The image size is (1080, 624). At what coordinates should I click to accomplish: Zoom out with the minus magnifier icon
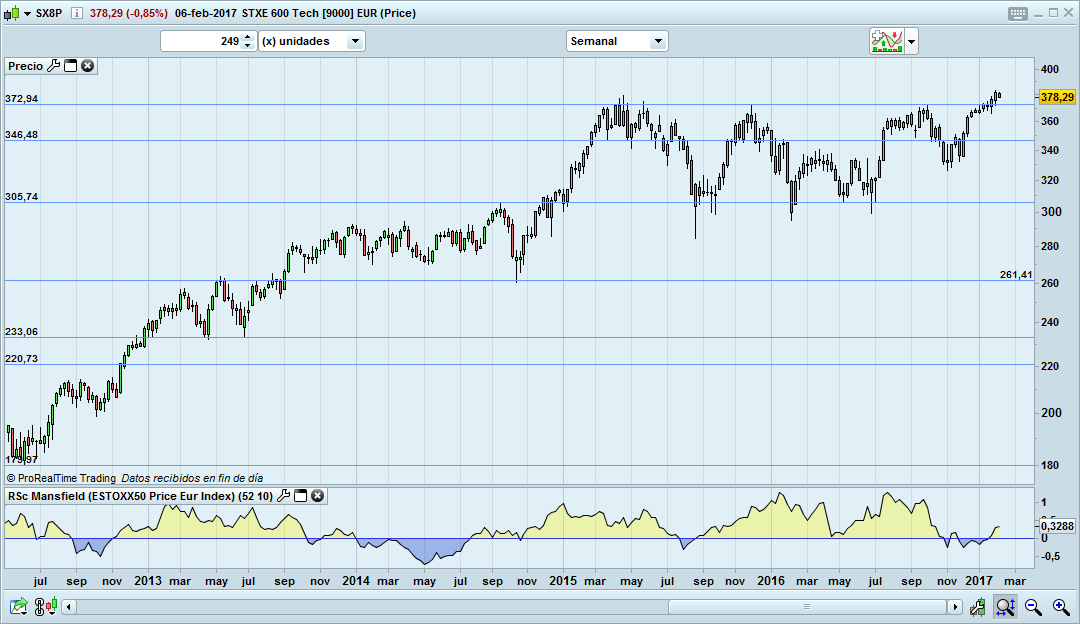tap(1033, 606)
